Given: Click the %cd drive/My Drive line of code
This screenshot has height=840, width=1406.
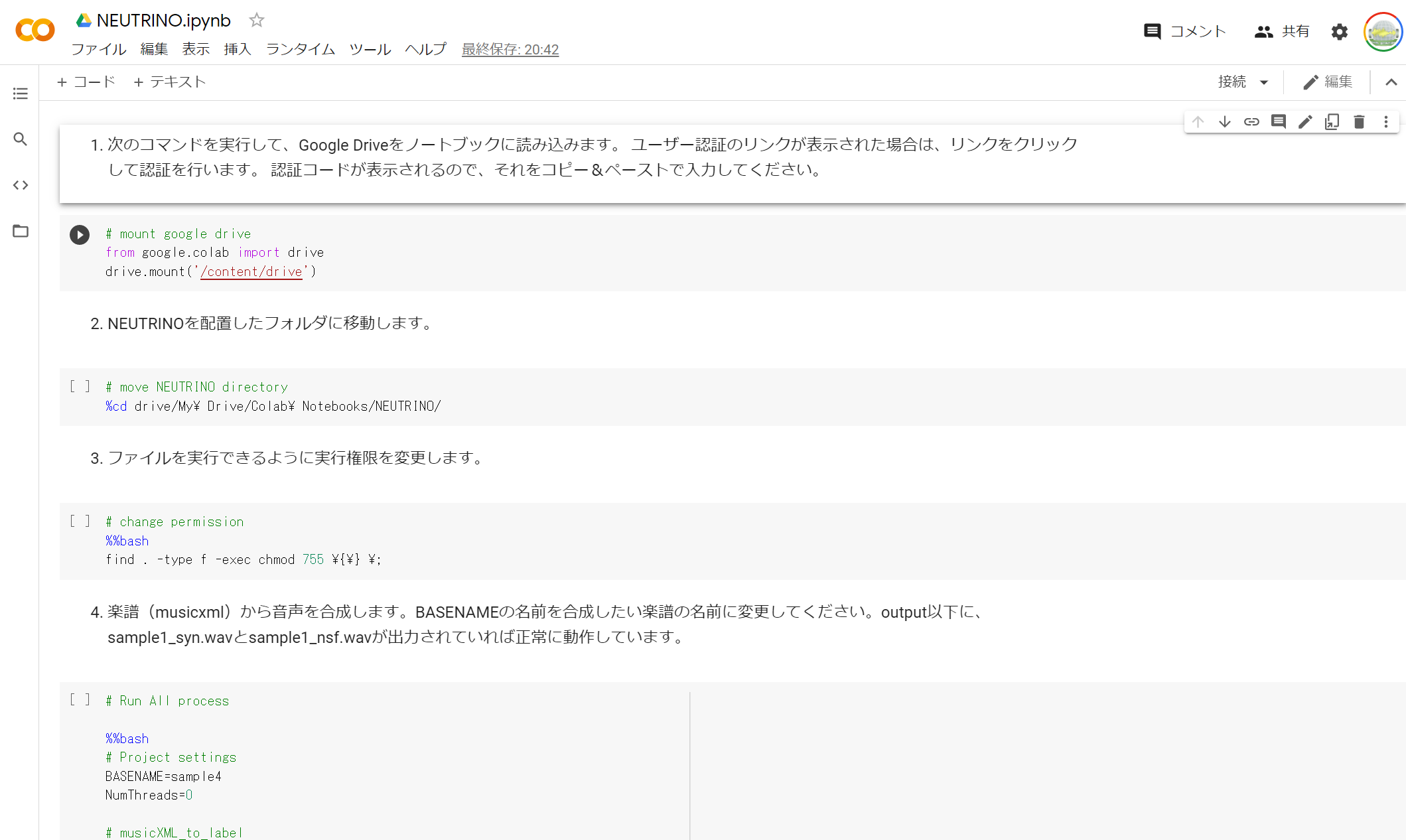Looking at the screenshot, I should (273, 406).
